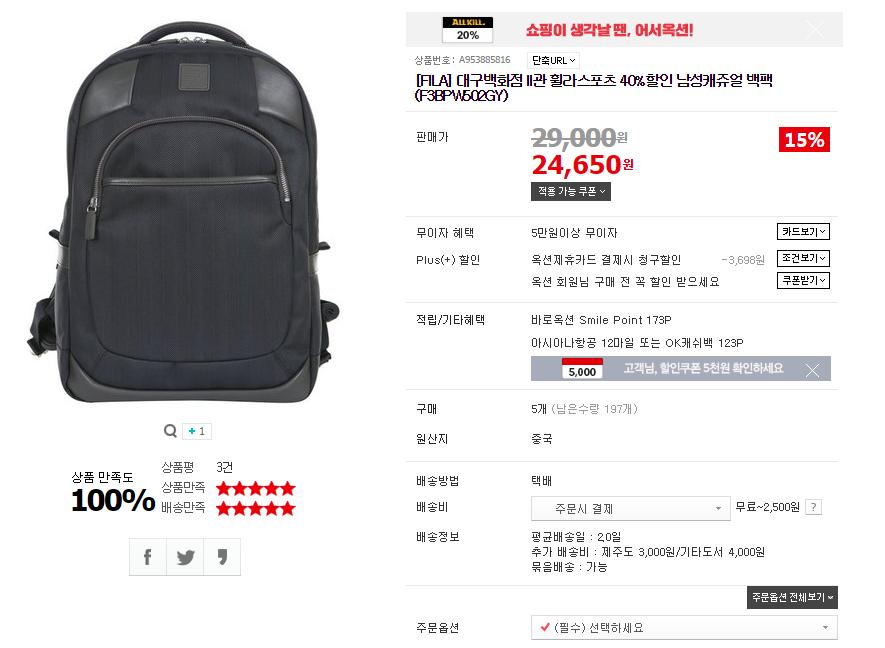Click the ALLKILL 20% badge icon
885x648 pixels.
pyautogui.click(x=467, y=30)
